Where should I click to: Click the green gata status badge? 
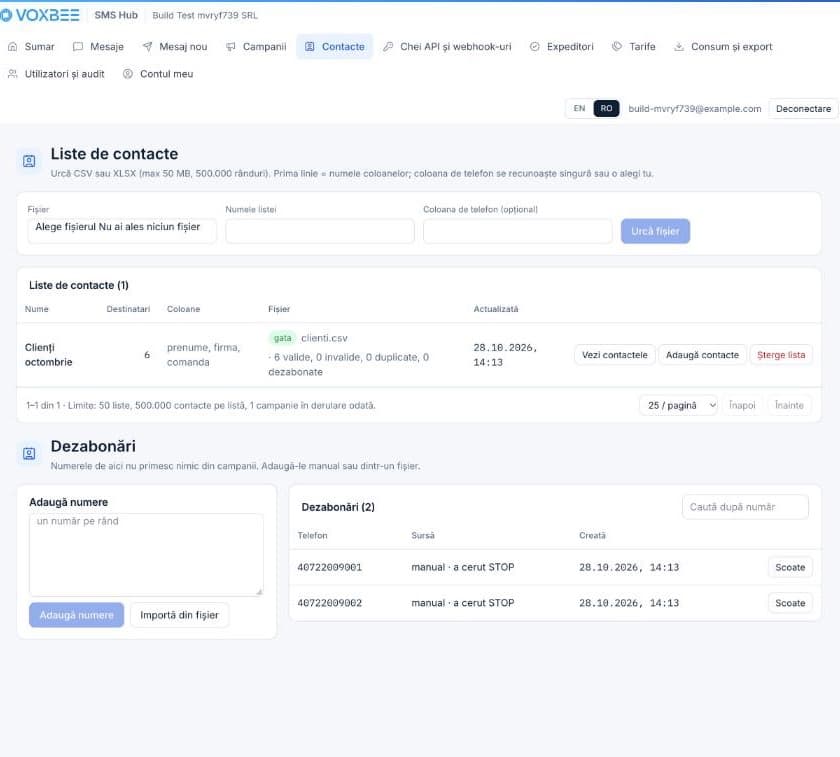pos(282,338)
